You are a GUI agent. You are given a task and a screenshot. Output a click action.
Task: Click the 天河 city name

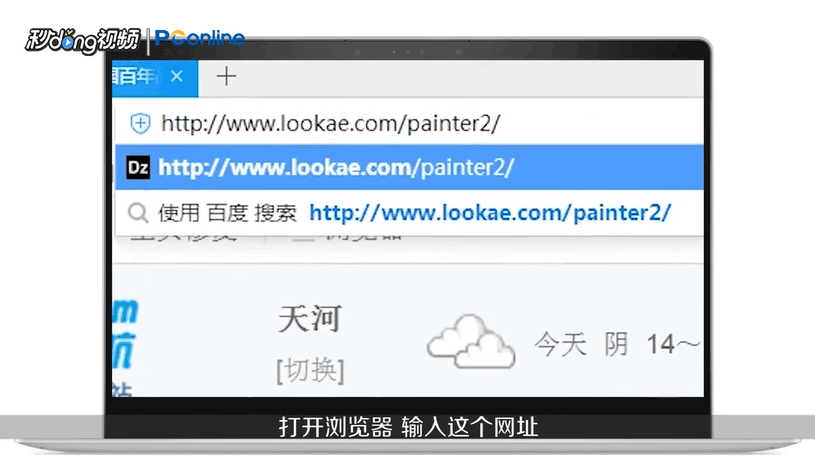click(x=310, y=319)
